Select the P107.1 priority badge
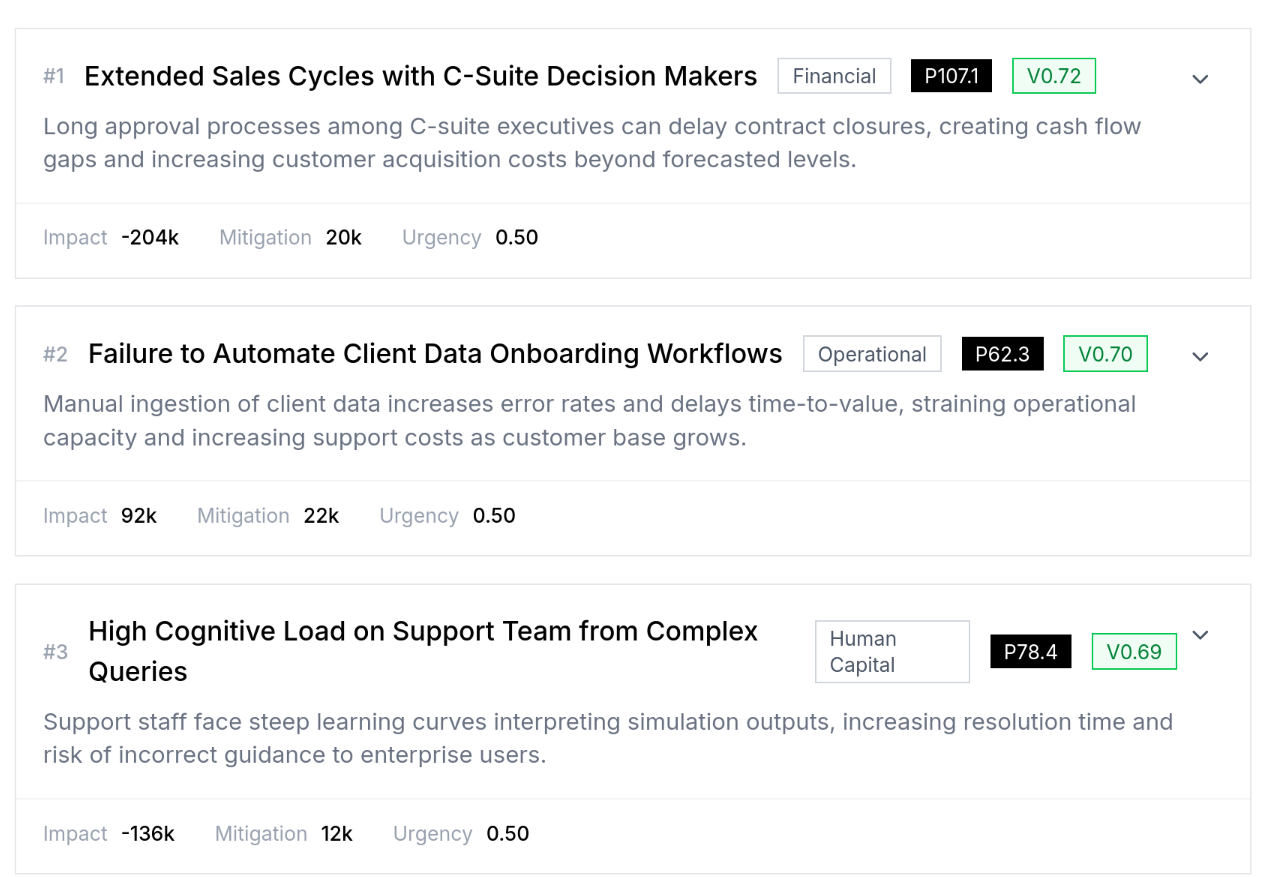This screenshot has height=877, width=1261. [951, 76]
